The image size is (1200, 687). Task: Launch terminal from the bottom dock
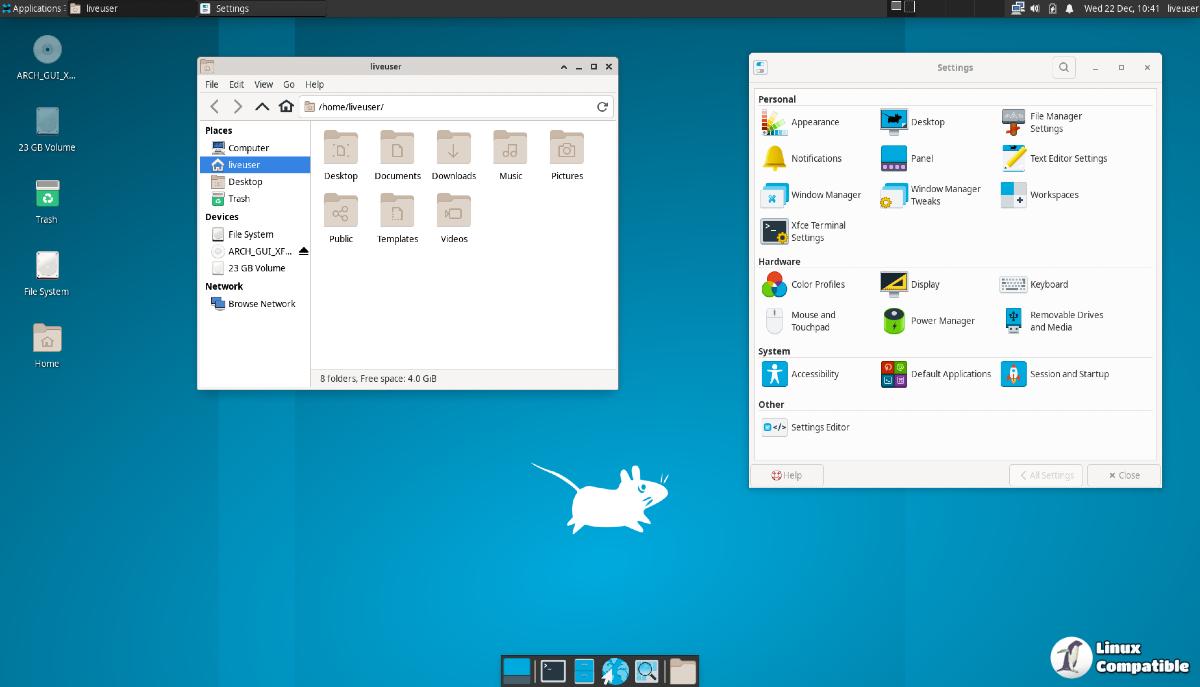coord(553,671)
